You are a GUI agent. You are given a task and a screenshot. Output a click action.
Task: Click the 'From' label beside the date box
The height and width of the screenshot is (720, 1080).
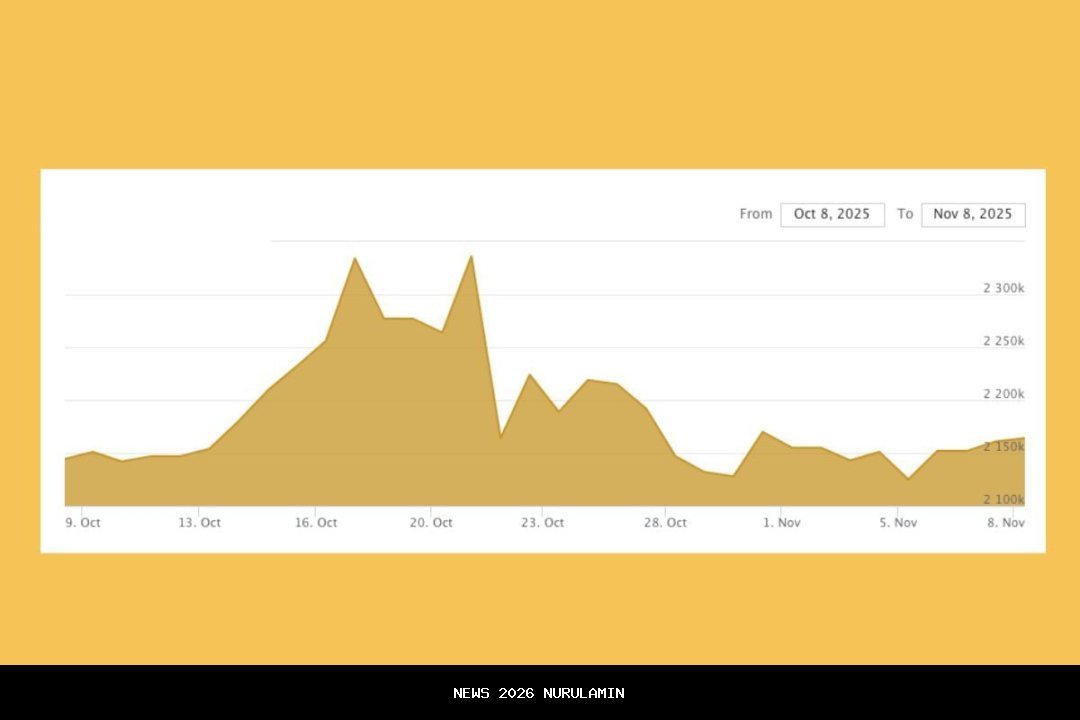[x=756, y=214]
